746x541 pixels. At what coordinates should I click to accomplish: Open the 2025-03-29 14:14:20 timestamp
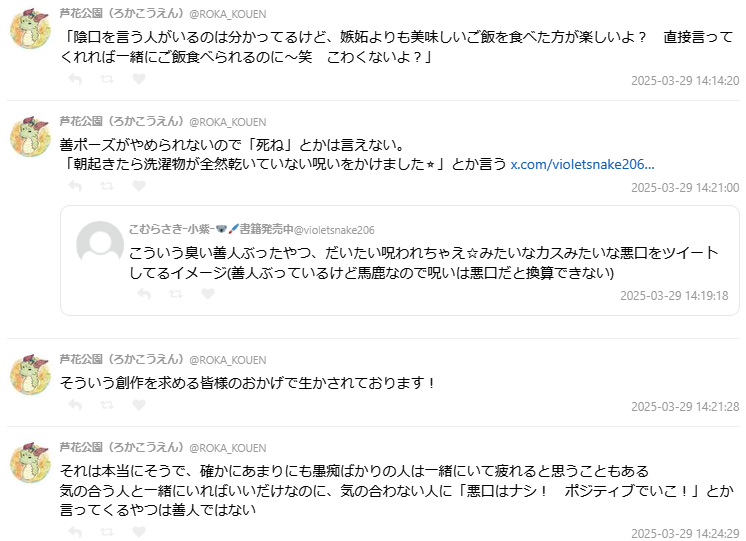point(685,81)
